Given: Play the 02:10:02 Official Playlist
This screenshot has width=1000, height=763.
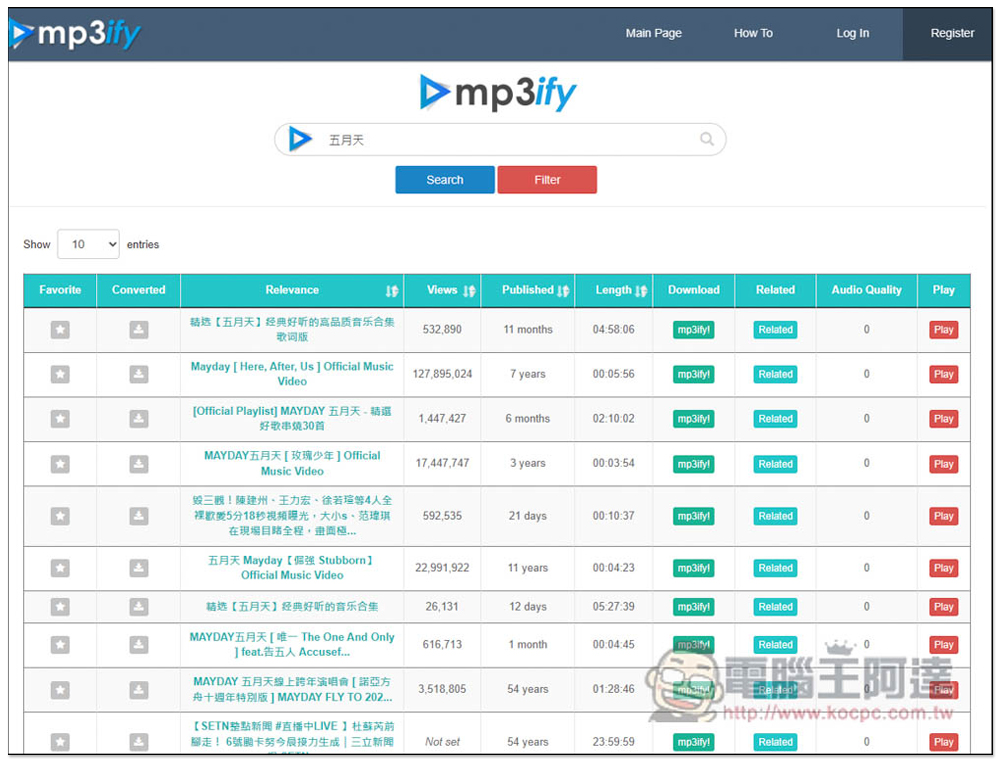Looking at the screenshot, I should (x=943, y=419).
